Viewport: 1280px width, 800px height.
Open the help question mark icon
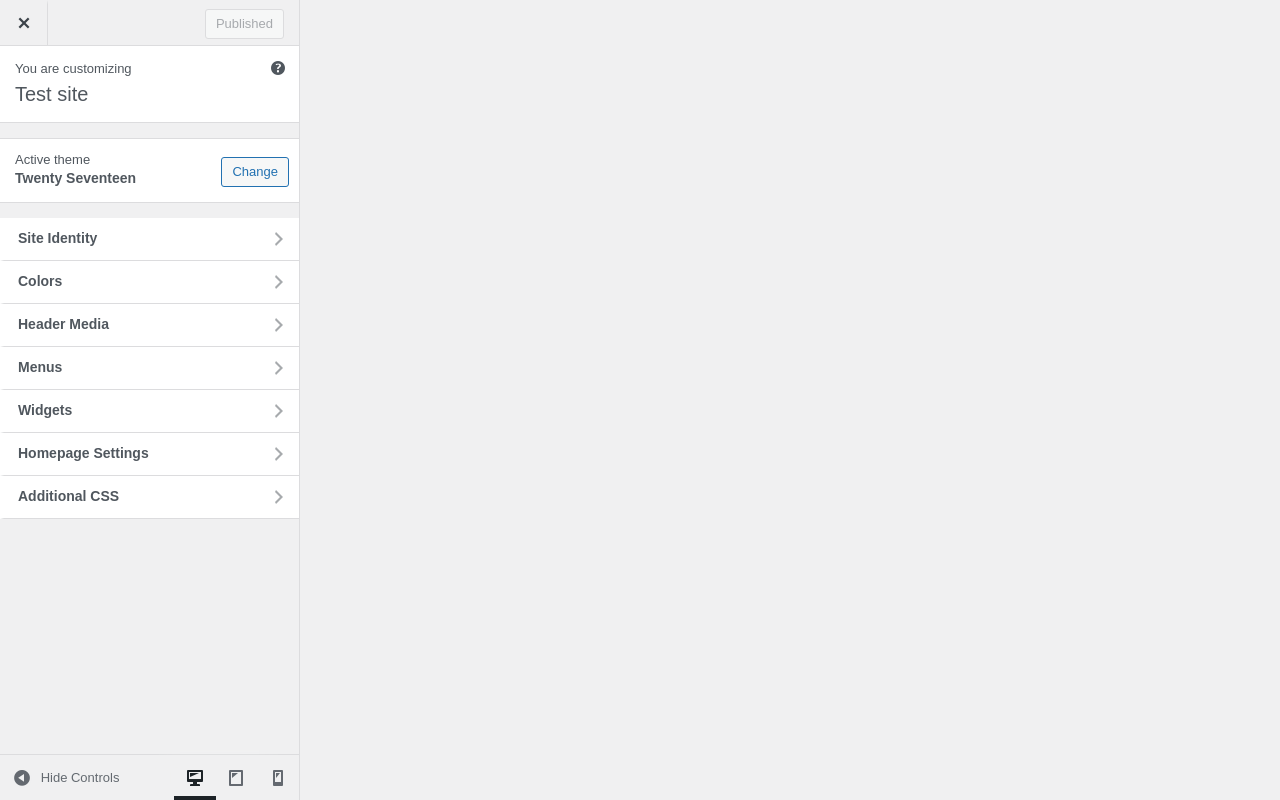tap(278, 68)
